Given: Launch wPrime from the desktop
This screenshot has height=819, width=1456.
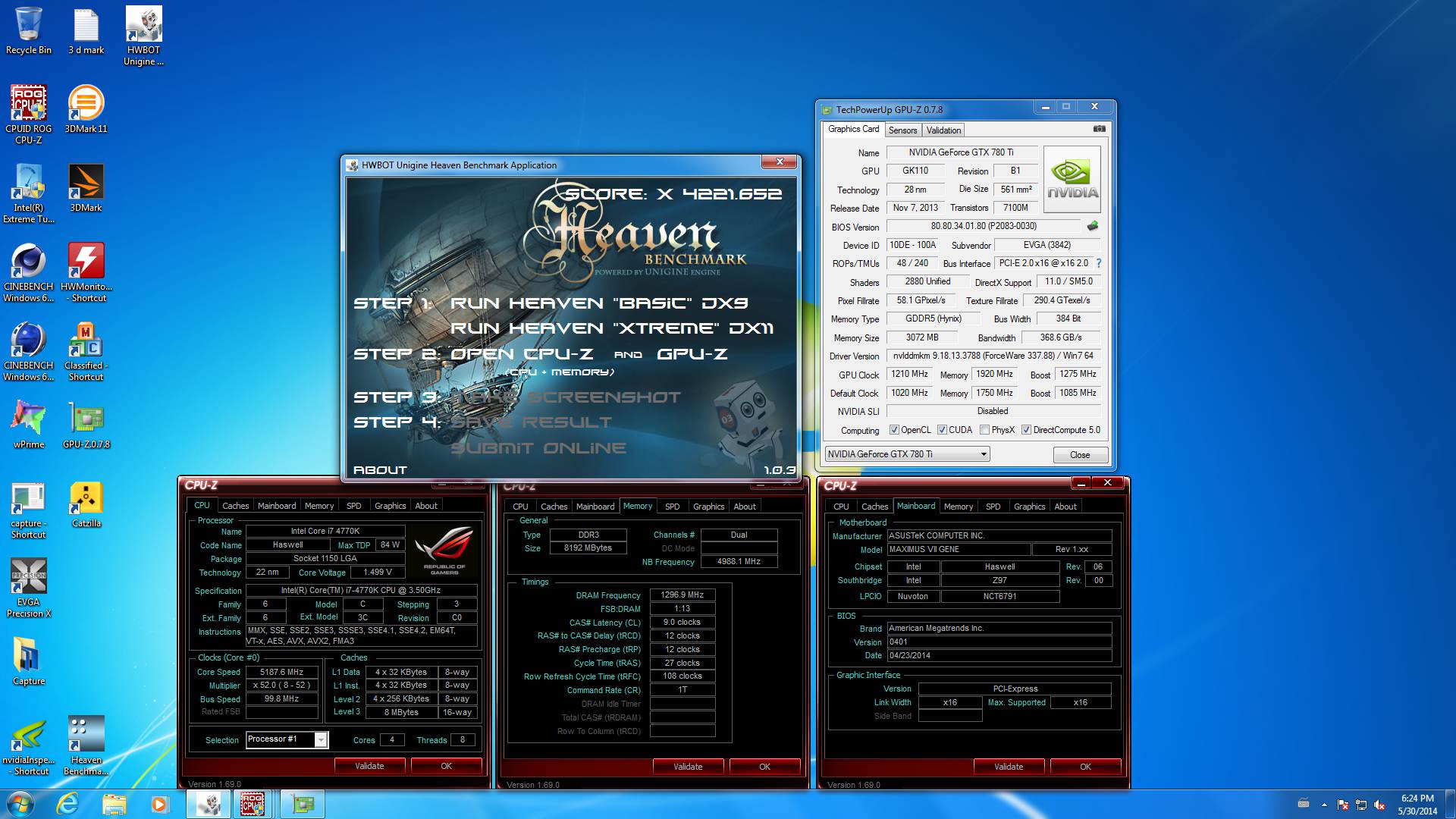Looking at the screenshot, I should click(29, 424).
